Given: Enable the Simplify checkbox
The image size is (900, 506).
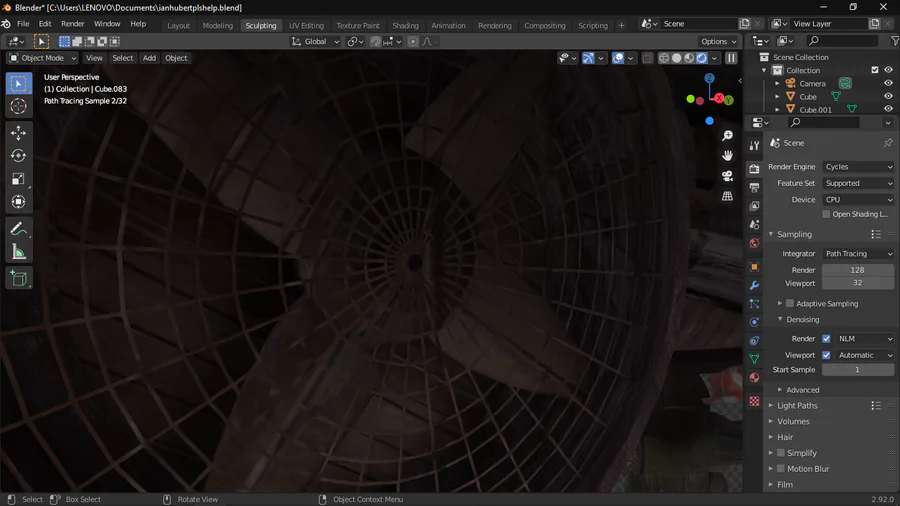Looking at the screenshot, I should click(x=781, y=453).
